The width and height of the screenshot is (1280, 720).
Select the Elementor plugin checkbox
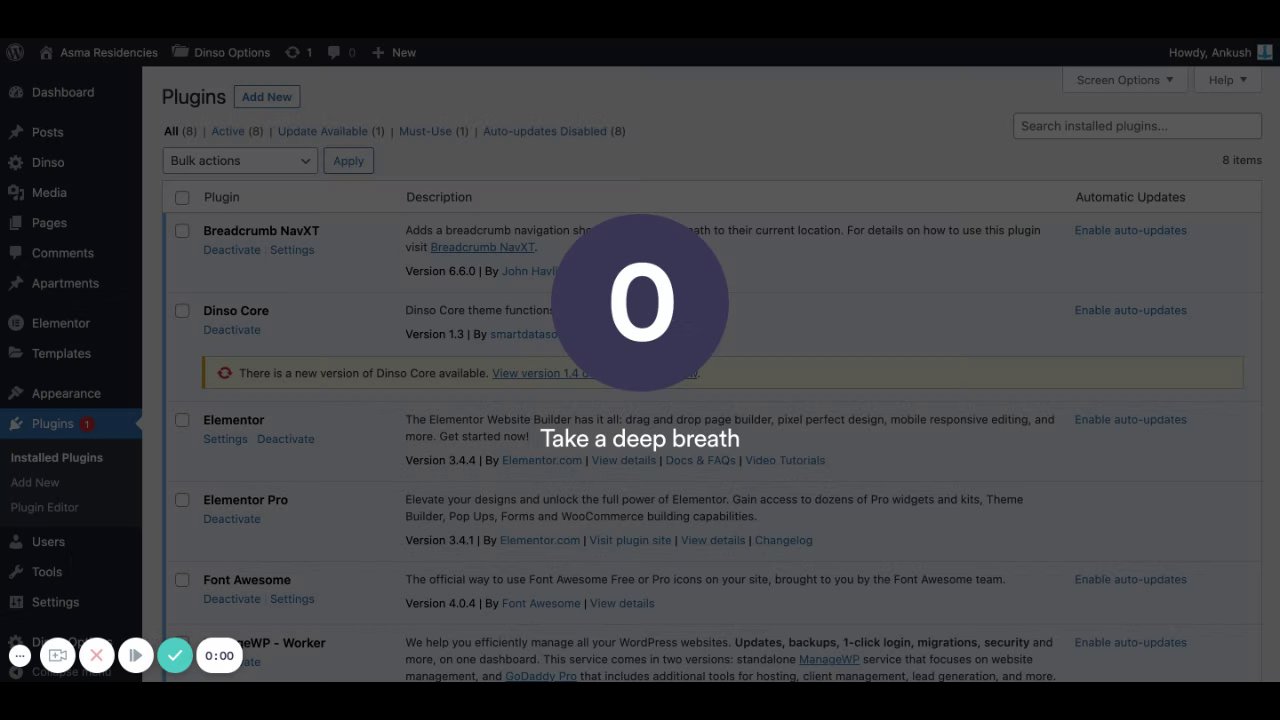182,420
